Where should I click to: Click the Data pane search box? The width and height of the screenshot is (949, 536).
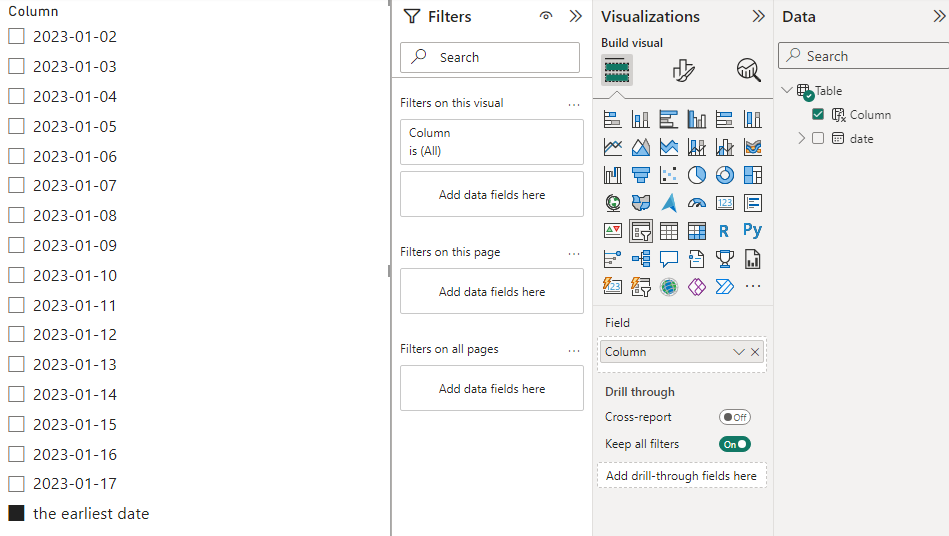click(864, 56)
